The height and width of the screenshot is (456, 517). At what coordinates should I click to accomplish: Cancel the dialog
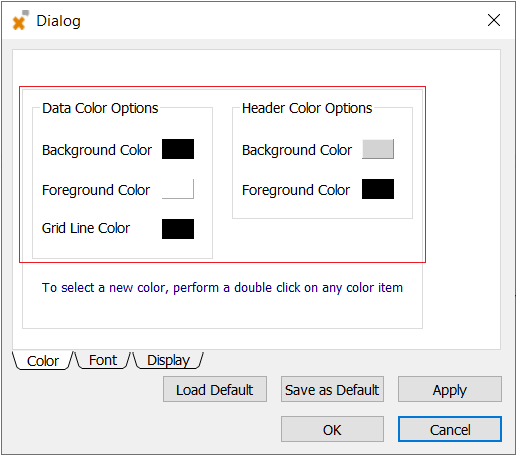pyautogui.click(x=450, y=429)
